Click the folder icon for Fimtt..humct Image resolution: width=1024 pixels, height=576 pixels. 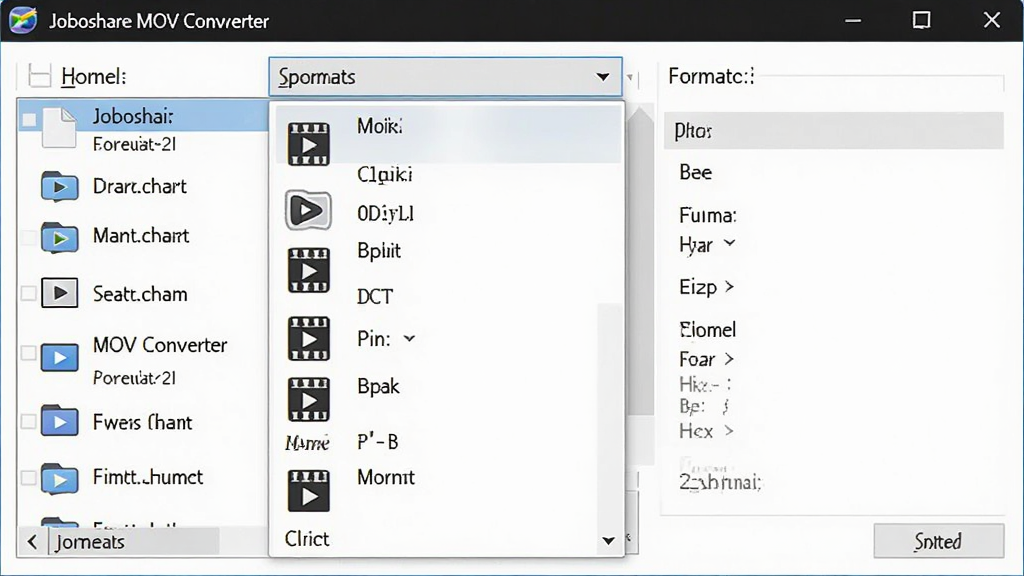(59, 479)
